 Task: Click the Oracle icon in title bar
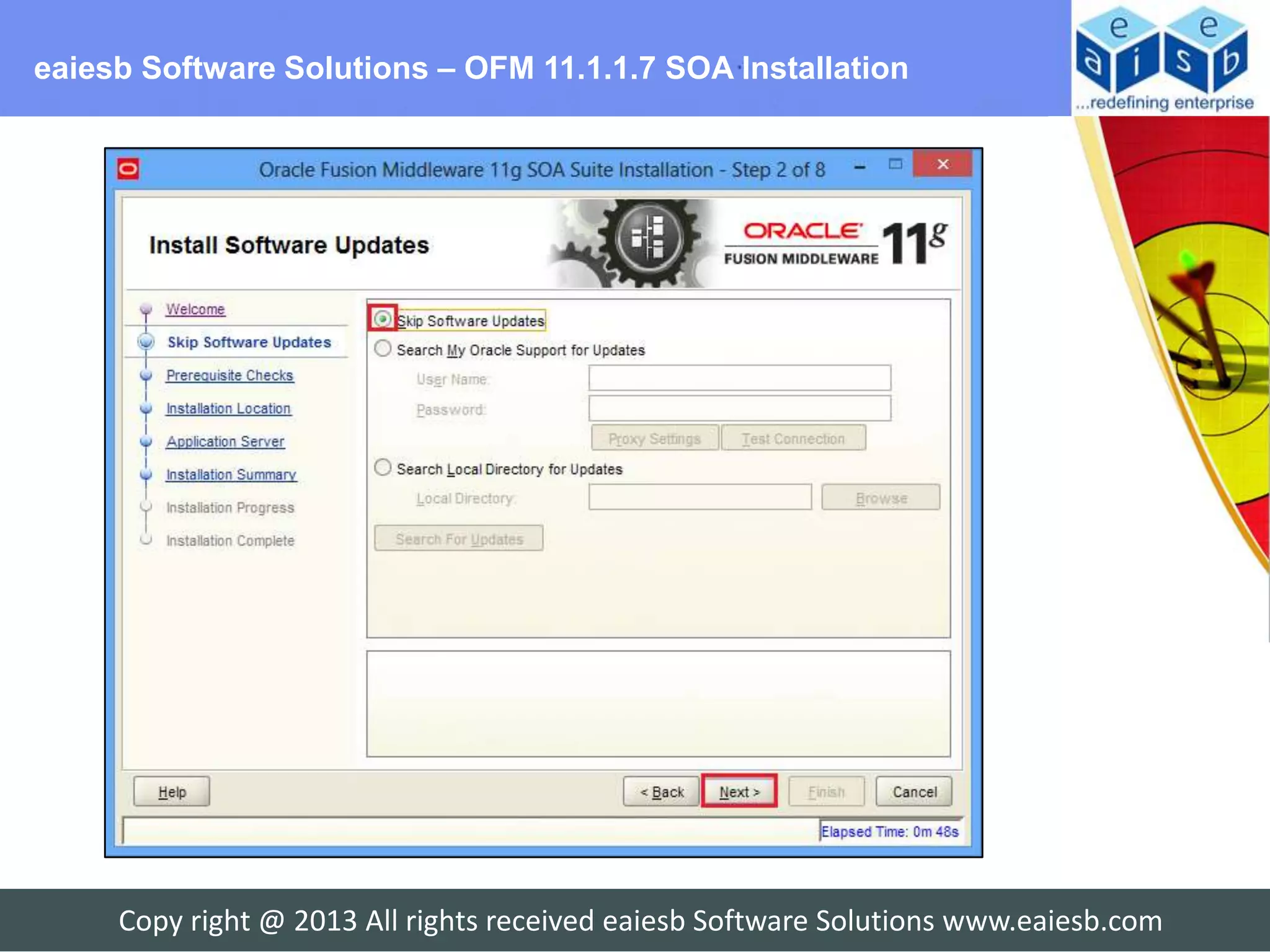(x=128, y=169)
